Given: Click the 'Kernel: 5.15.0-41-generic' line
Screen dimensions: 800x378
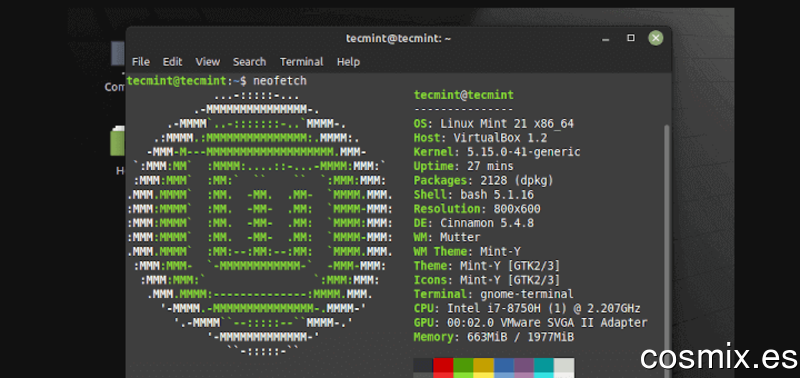Looking at the screenshot, I should pos(497,152).
